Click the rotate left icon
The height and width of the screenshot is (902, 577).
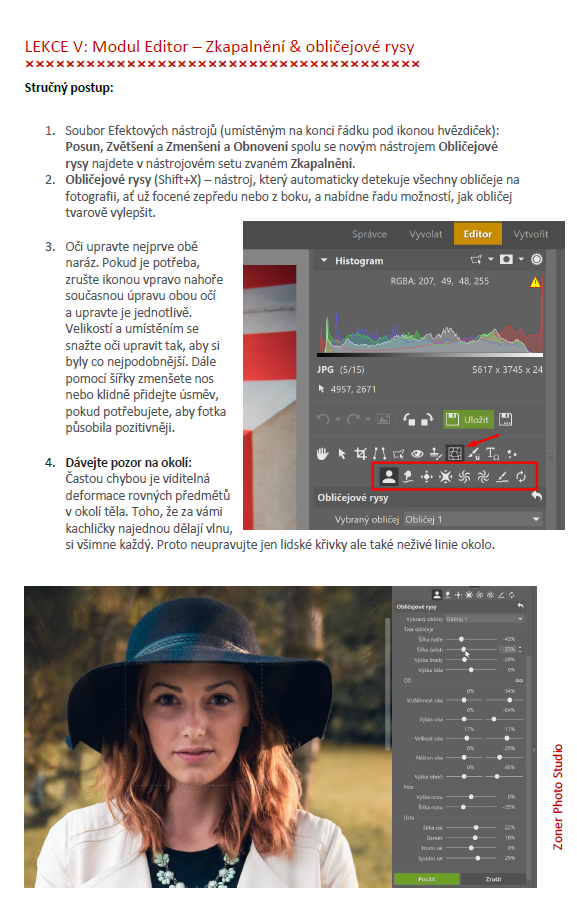[409, 419]
